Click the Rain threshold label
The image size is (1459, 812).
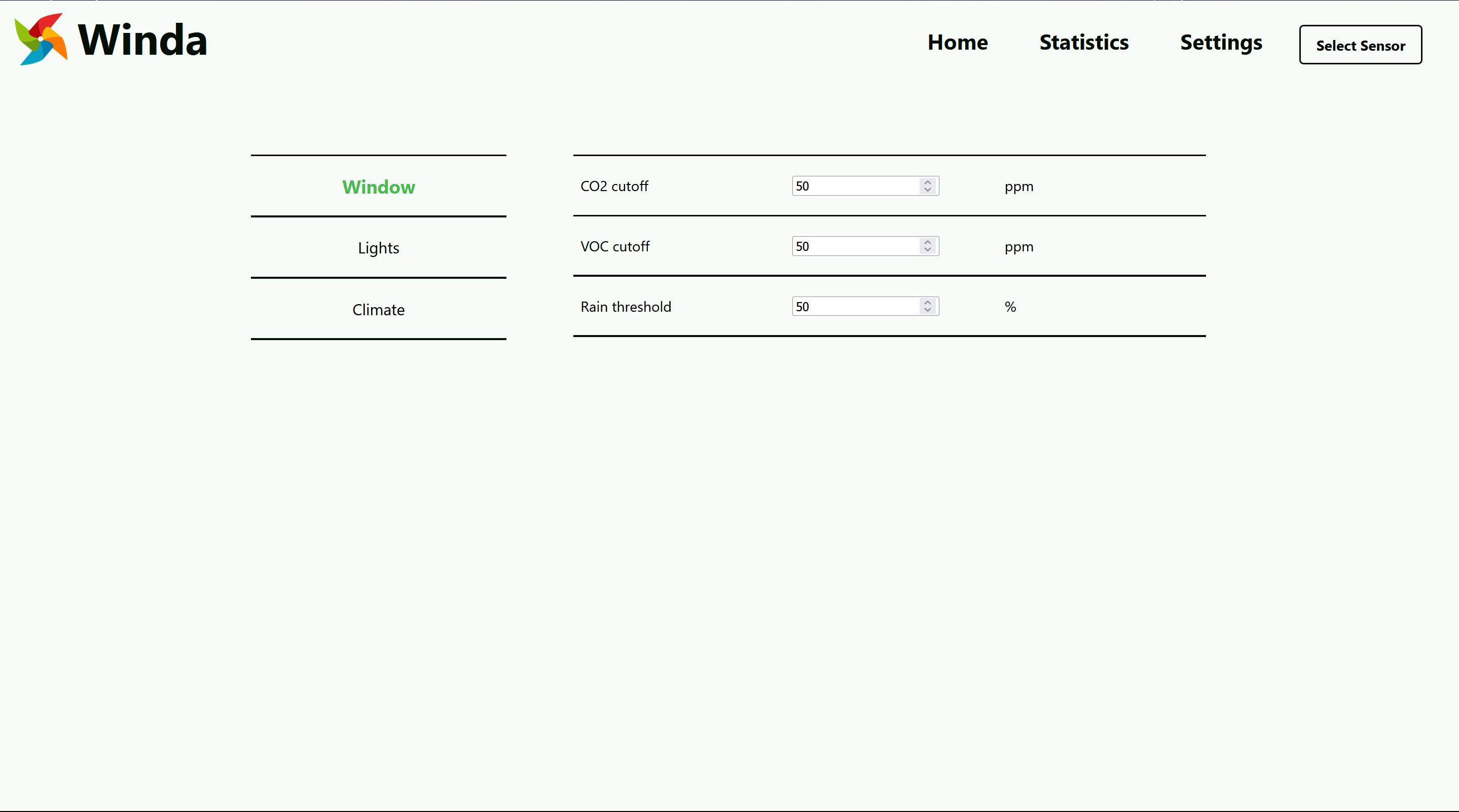[x=625, y=307]
